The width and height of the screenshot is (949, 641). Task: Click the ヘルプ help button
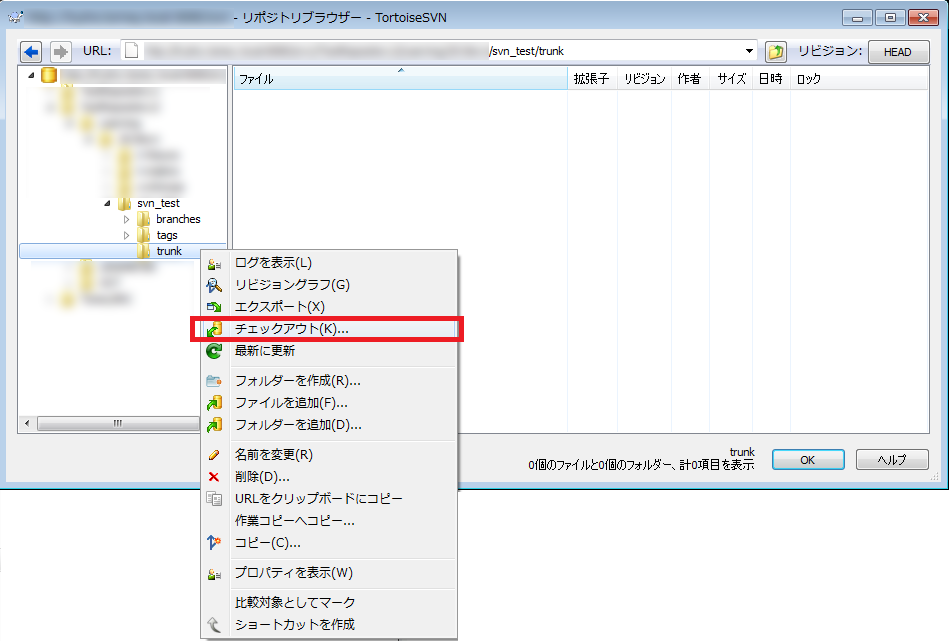click(x=892, y=460)
